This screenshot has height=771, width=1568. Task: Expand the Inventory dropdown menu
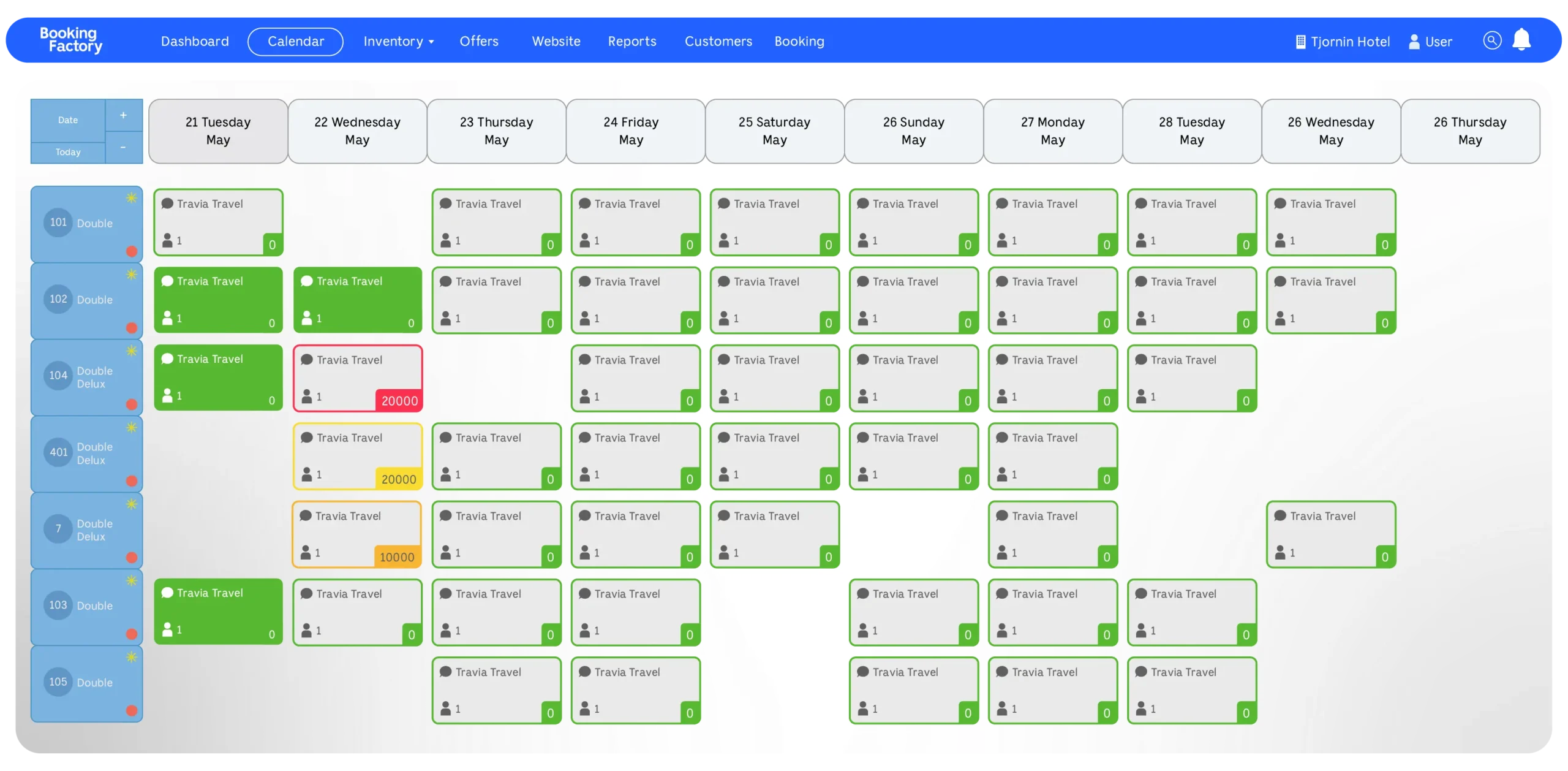[398, 41]
